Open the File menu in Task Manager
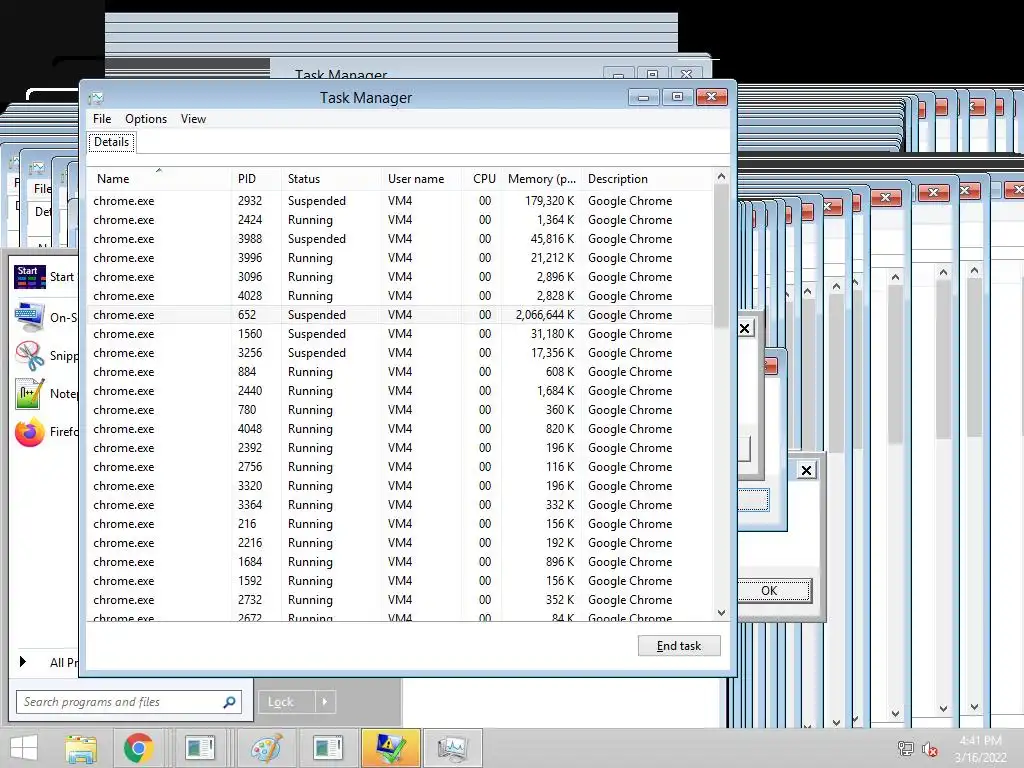Screen dimensions: 1024x768 pyautogui.click(x=102, y=119)
